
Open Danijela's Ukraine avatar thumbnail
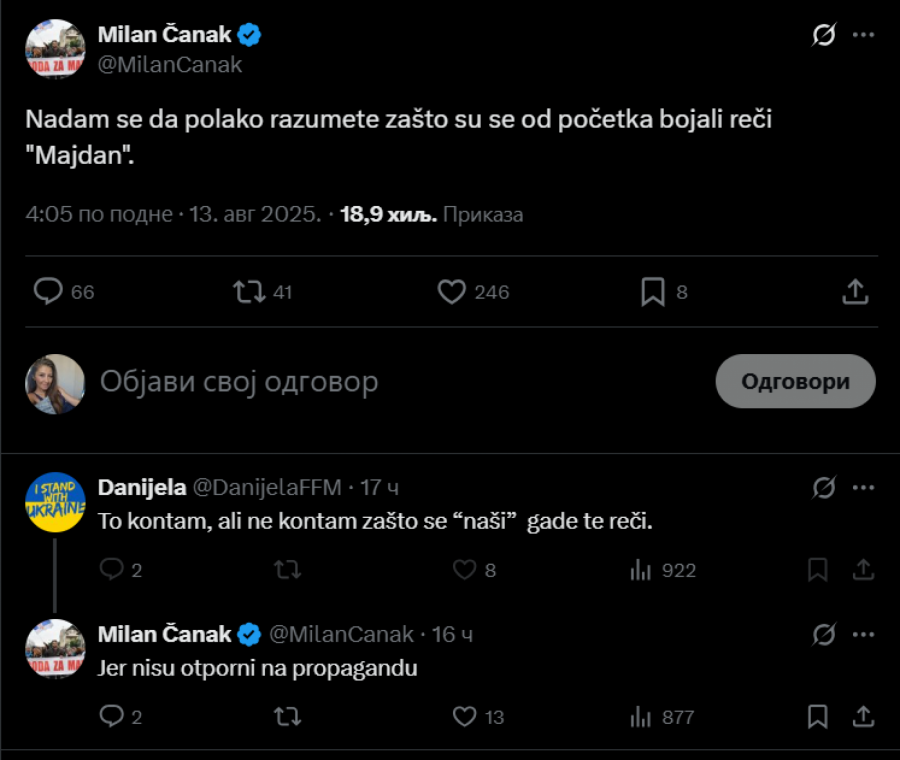click(x=55, y=502)
